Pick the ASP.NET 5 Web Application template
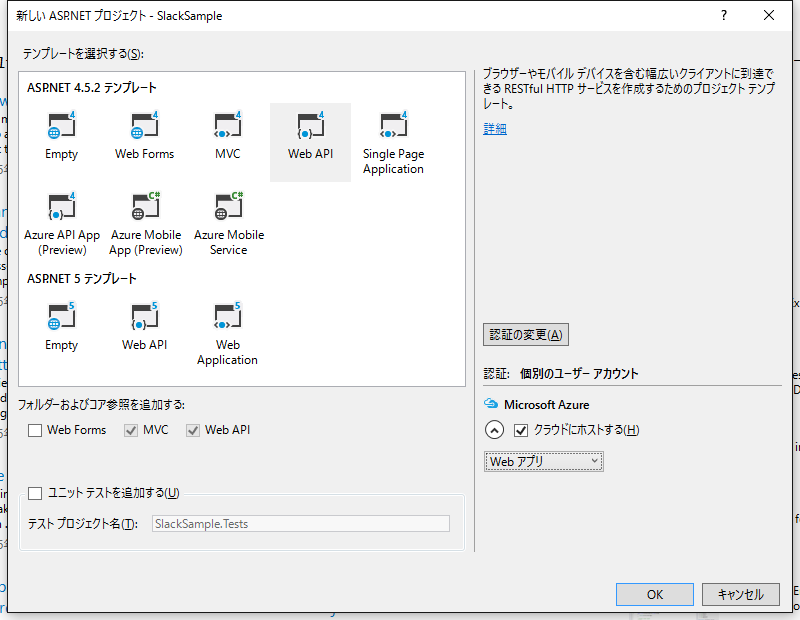This screenshot has width=800, height=620. pos(228,334)
